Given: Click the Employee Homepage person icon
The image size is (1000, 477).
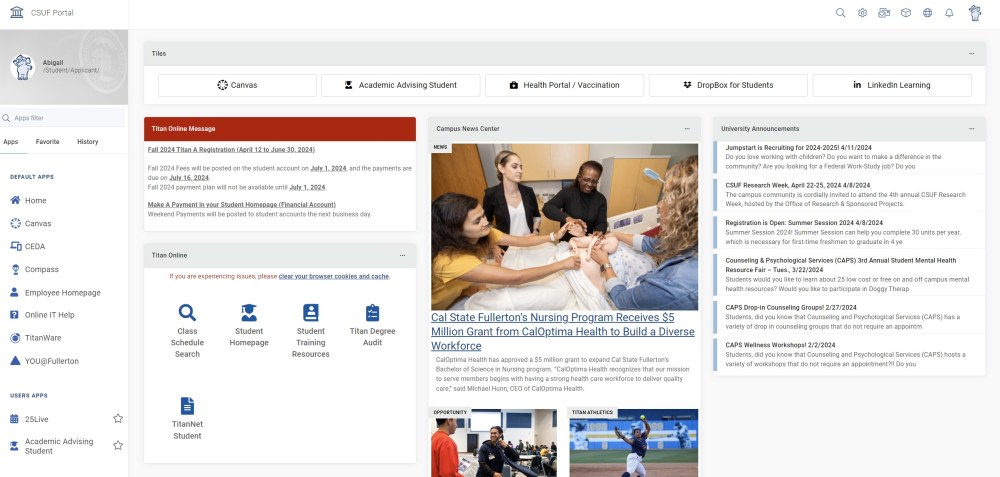Looking at the screenshot, I should click(15, 292).
